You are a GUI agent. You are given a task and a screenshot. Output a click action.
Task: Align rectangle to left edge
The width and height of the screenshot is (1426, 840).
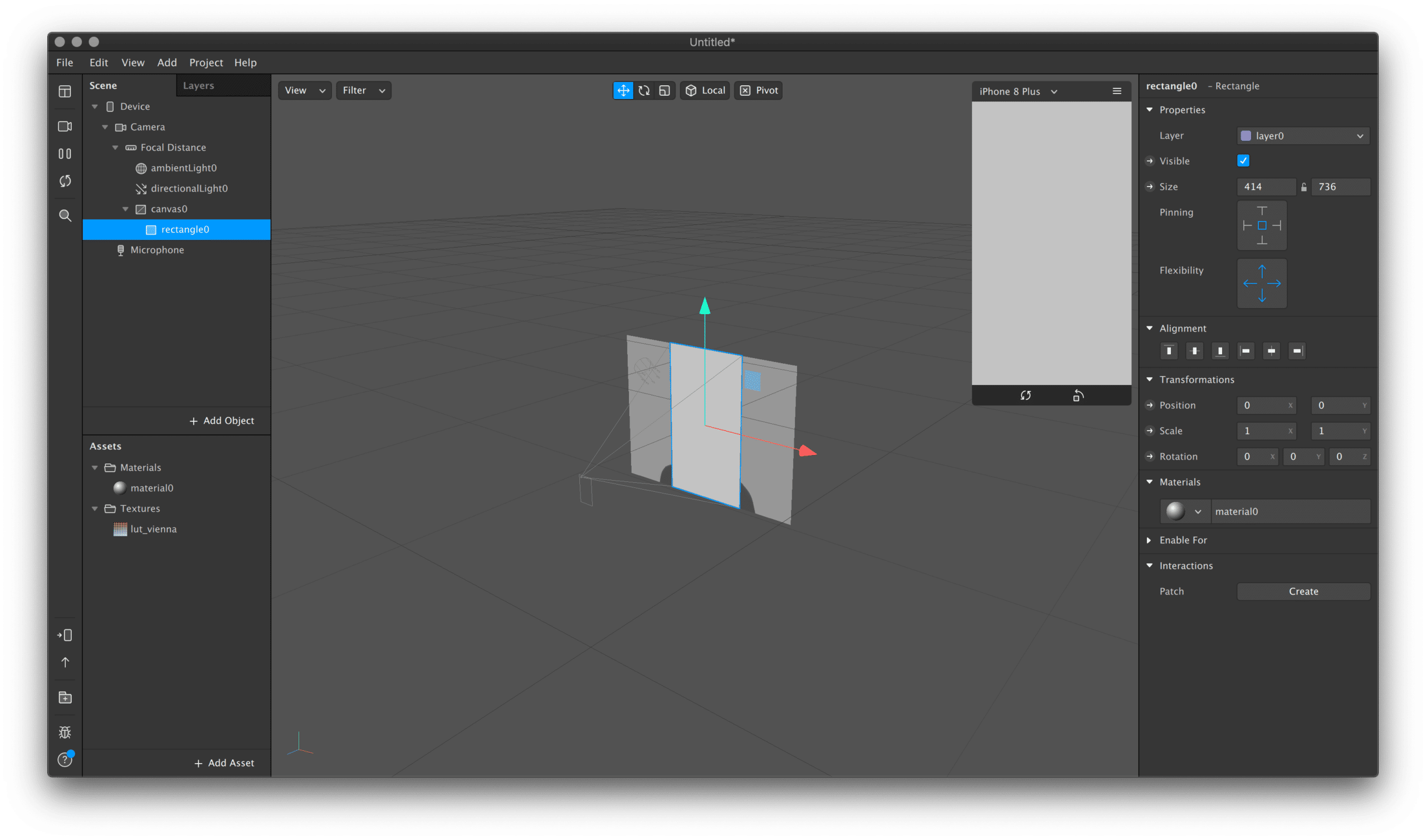(1246, 351)
